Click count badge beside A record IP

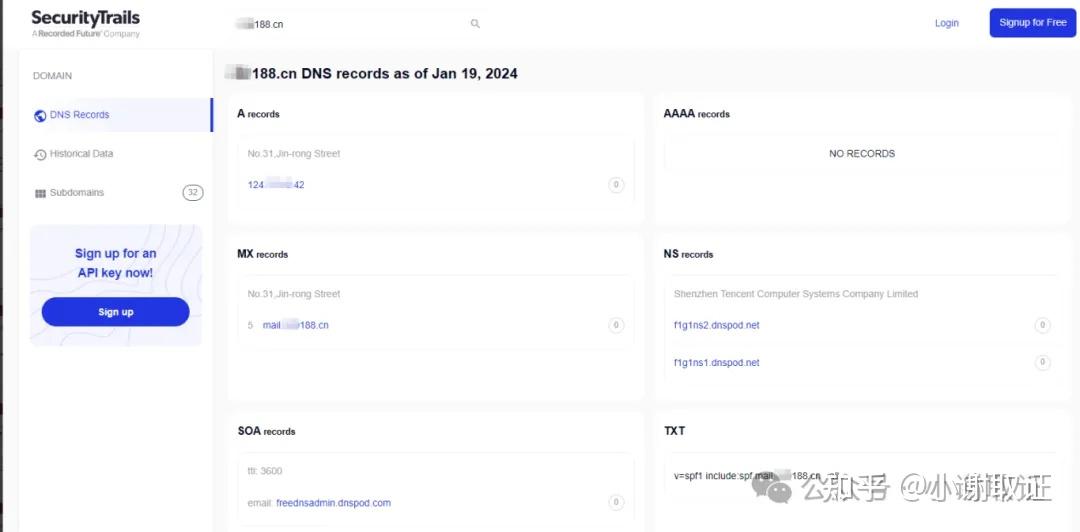coord(616,185)
